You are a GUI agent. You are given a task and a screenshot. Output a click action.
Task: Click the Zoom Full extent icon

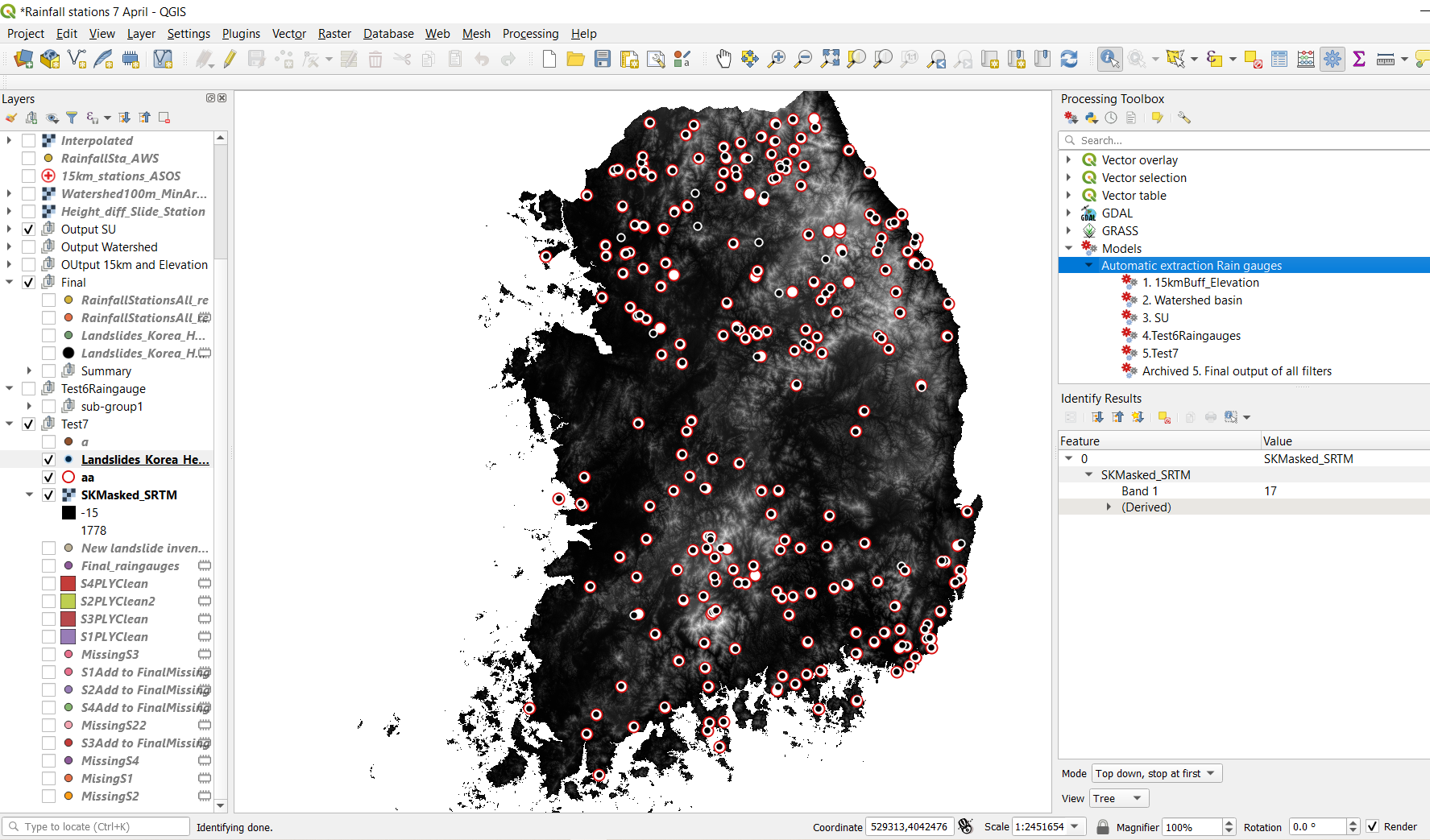coord(830,59)
